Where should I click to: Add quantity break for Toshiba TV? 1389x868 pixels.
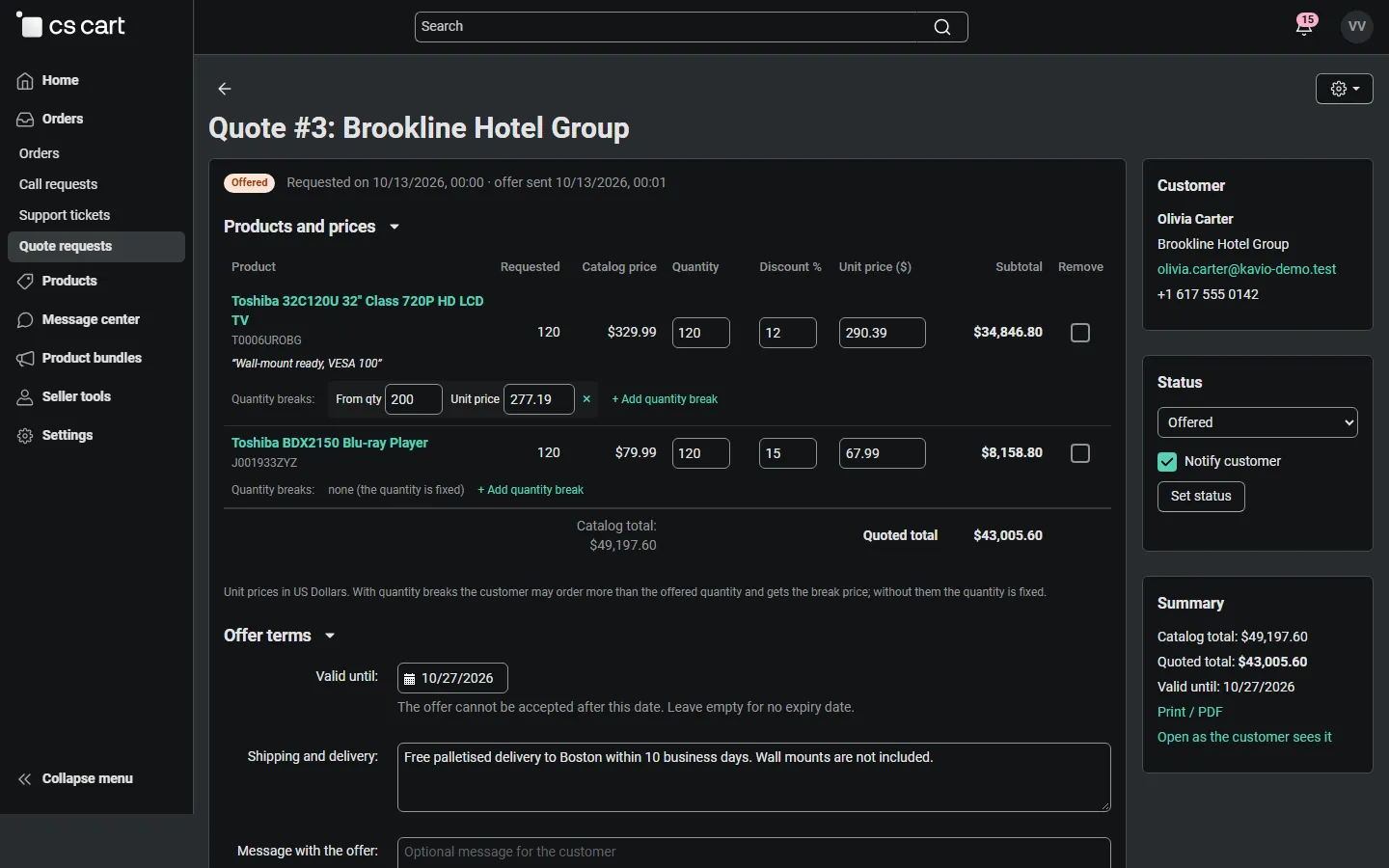coord(665,399)
